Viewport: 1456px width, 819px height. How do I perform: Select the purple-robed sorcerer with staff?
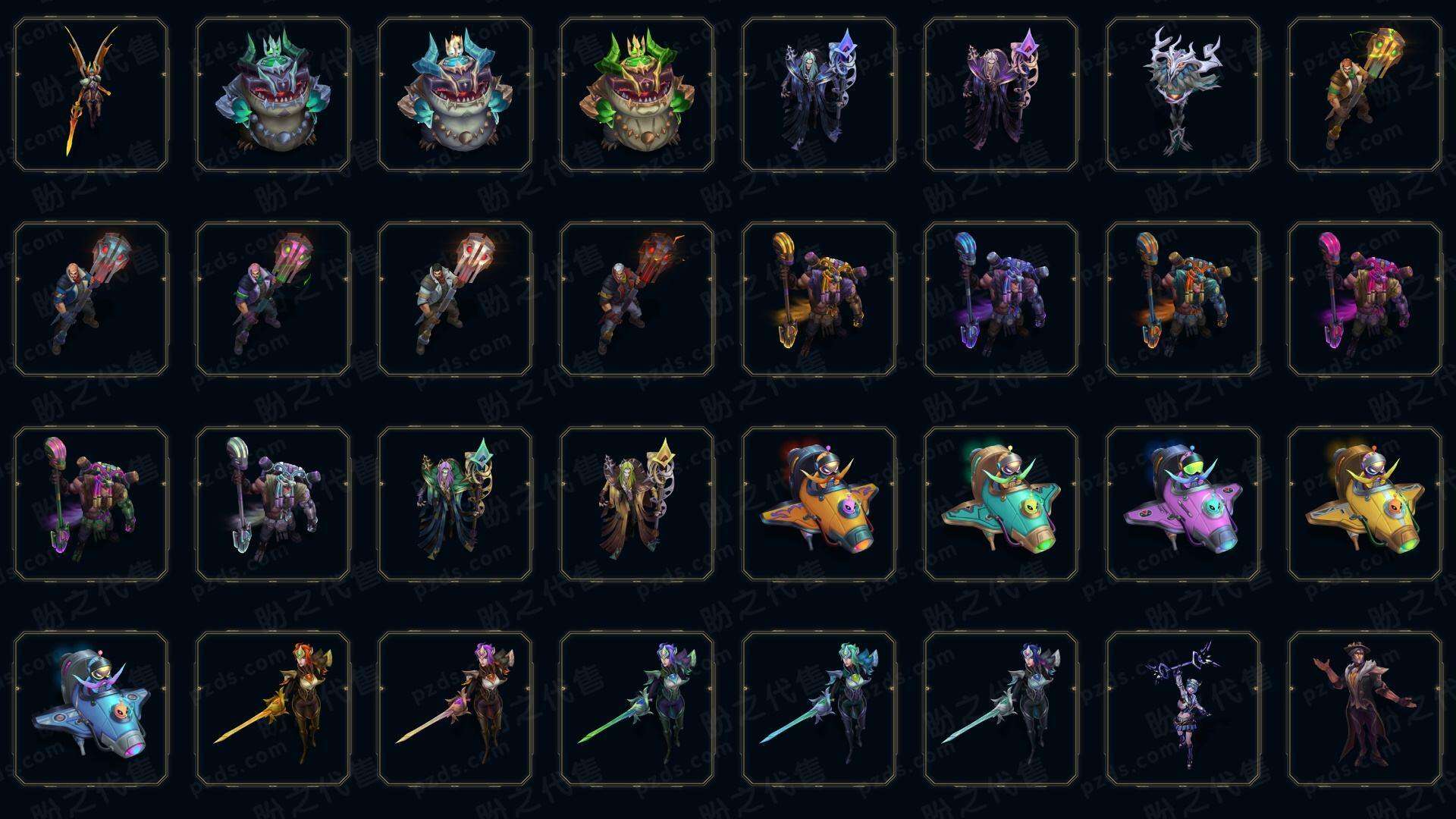click(x=1001, y=95)
